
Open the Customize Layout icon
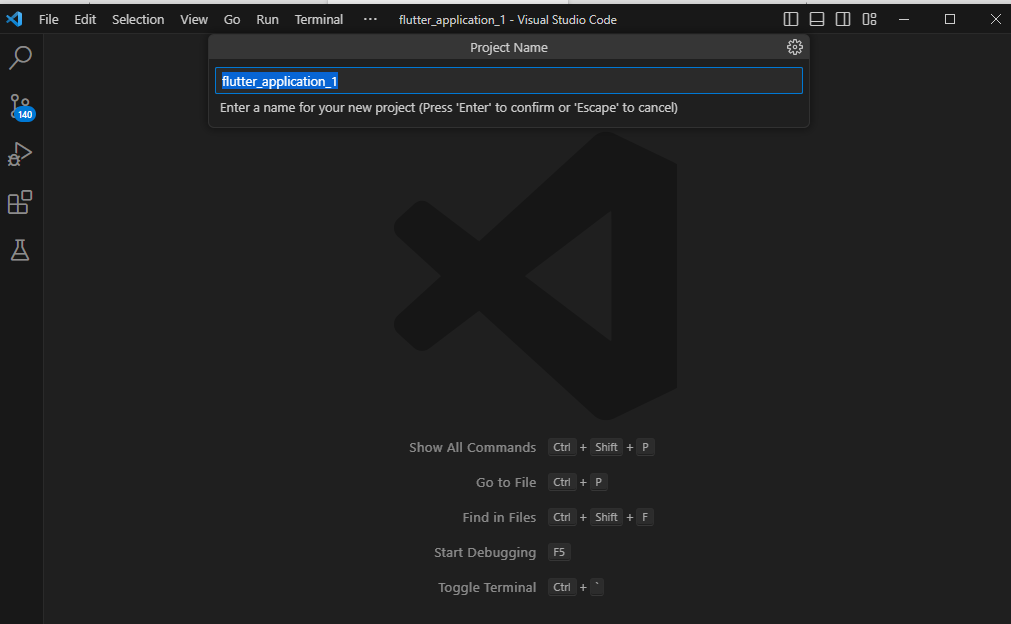pyautogui.click(x=869, y=19)
